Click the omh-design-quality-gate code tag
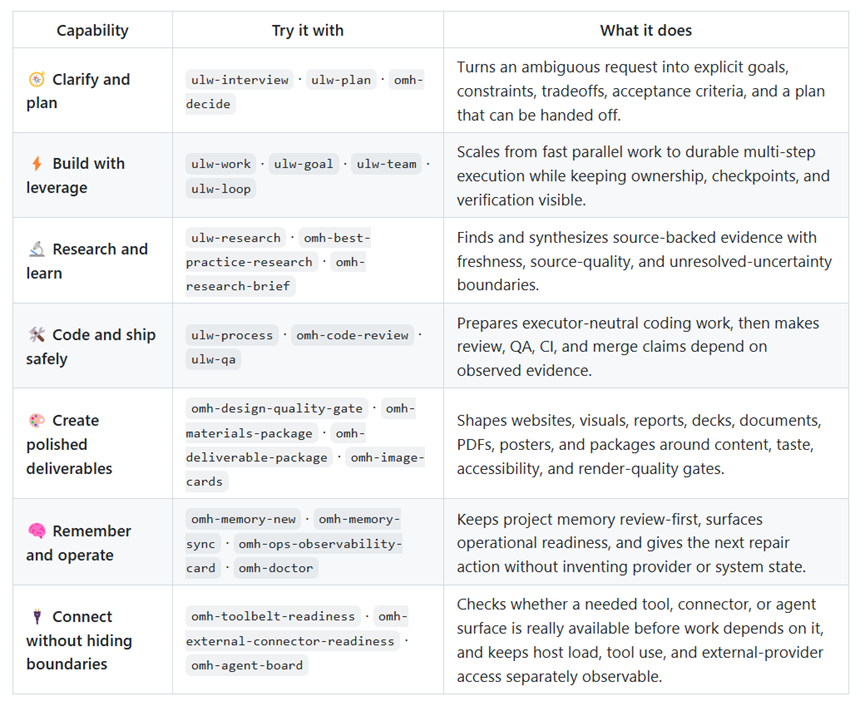This screenshot has width=865, height=706. [277, 409]
